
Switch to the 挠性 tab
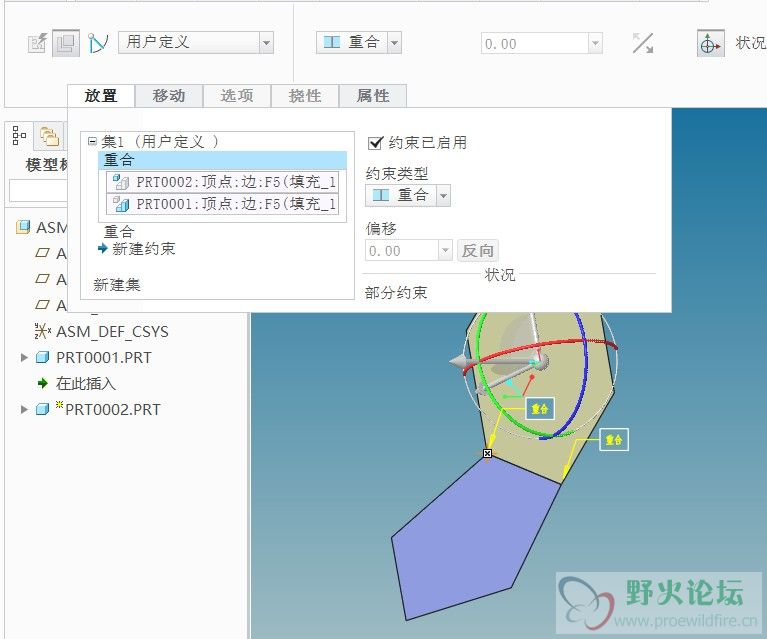tap(305, 95)
